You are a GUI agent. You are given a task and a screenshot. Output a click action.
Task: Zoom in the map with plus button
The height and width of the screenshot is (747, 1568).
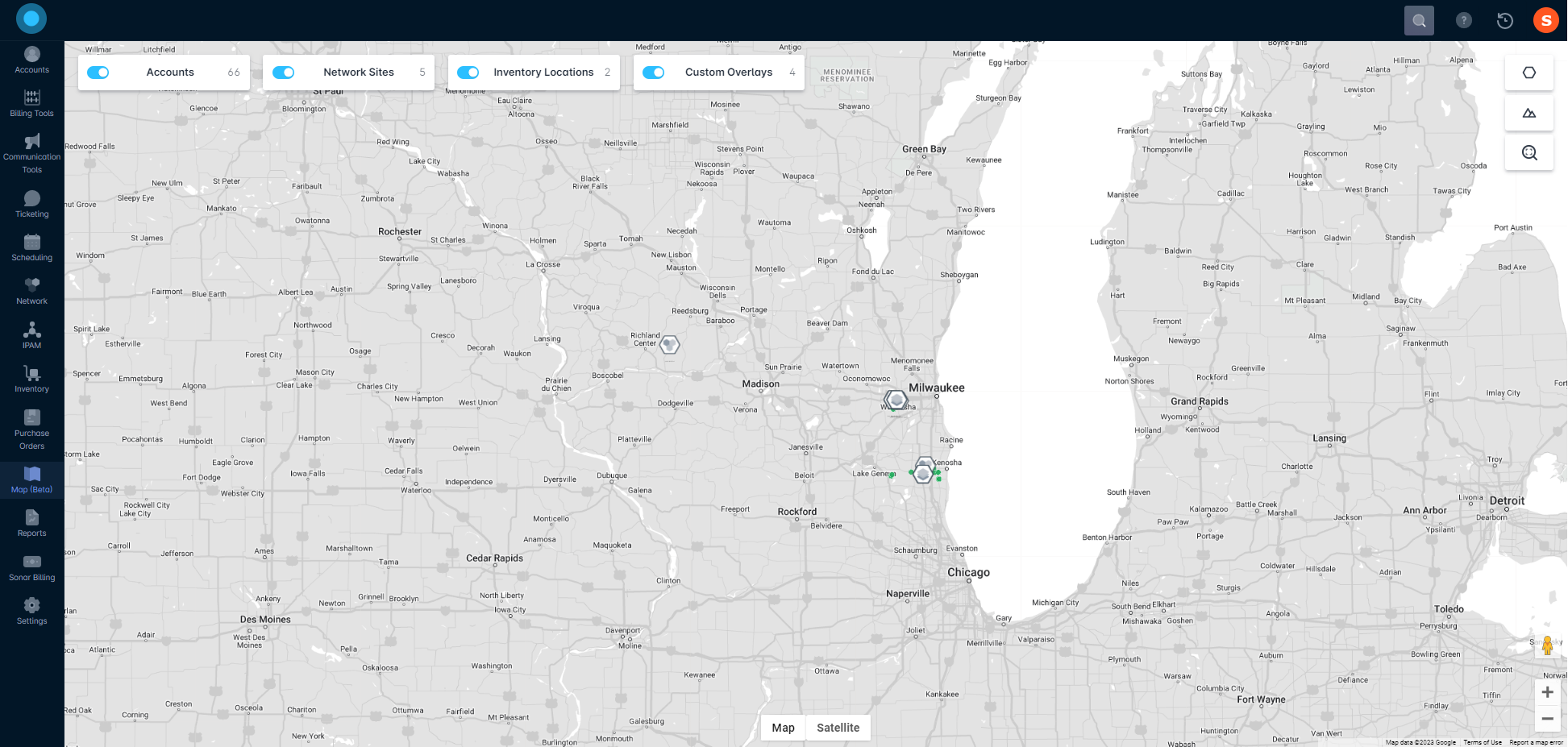coord(1547,692)
